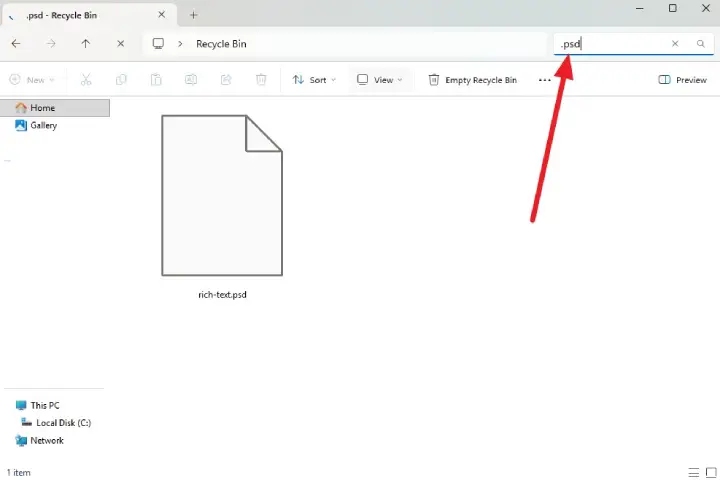Stop loading with the X beside Up arrow
Image resolution: width=720 pixels, height=480 pixels.
click(x=120, y=44)
